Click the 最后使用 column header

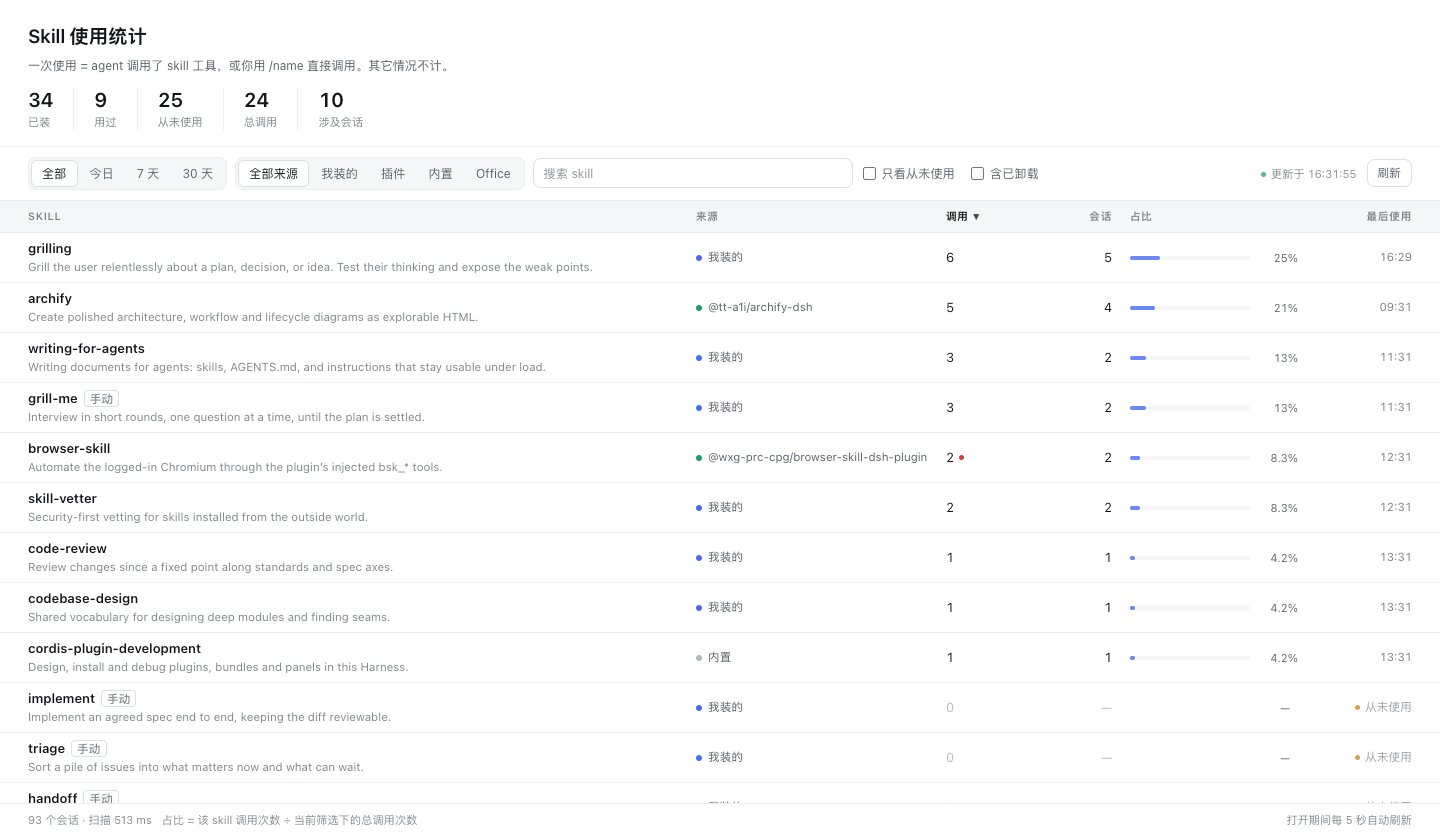tap(1389, 216)
